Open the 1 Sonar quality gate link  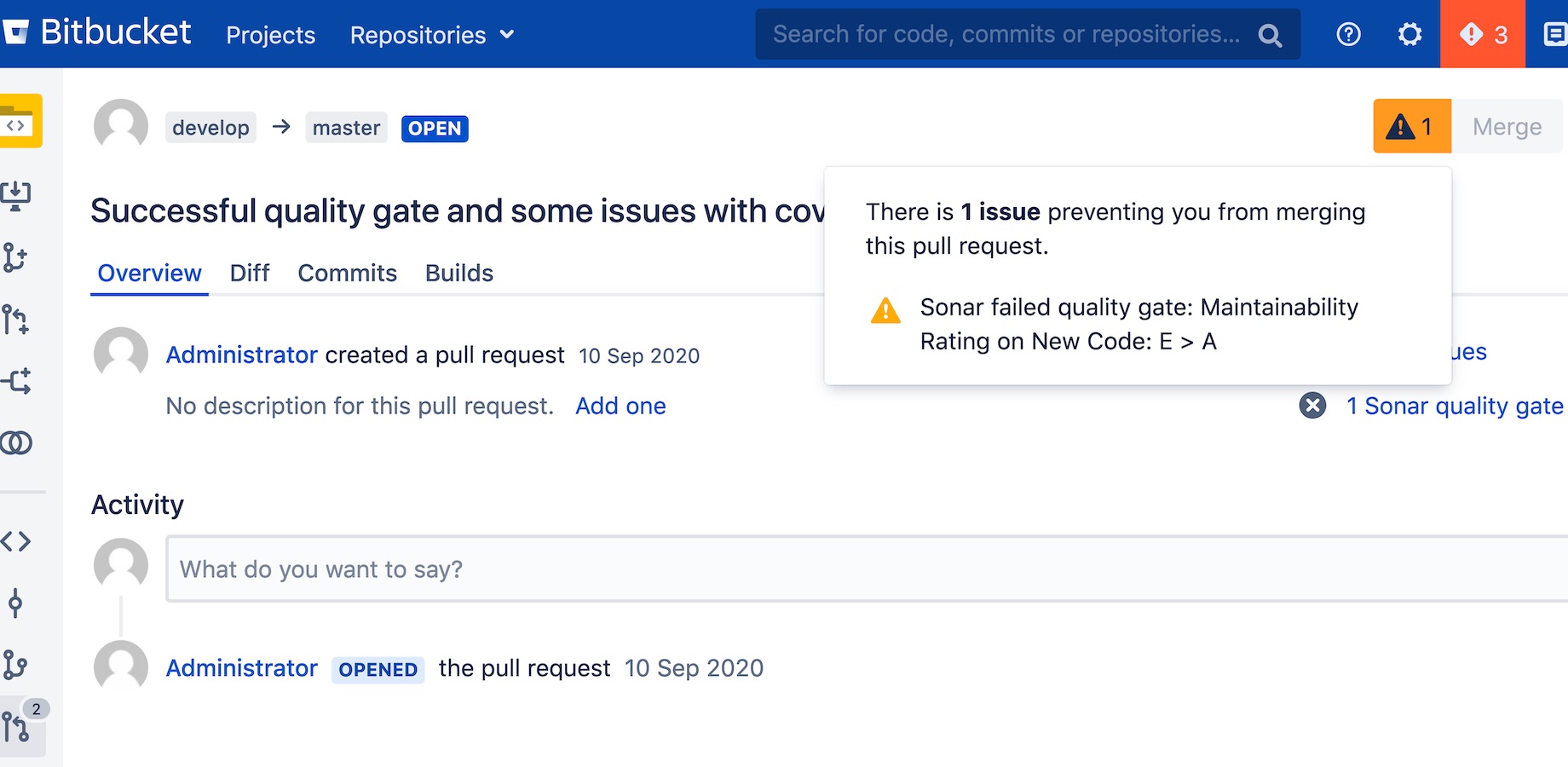coord(1456,406)
